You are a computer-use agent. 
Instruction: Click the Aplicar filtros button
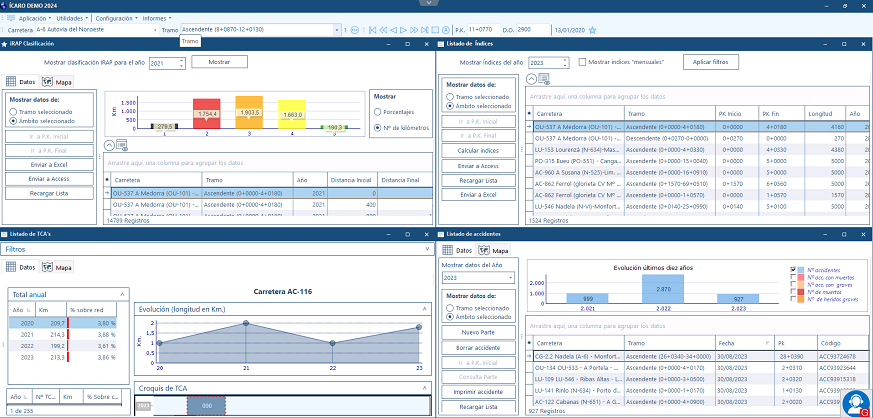pos(710,62)
